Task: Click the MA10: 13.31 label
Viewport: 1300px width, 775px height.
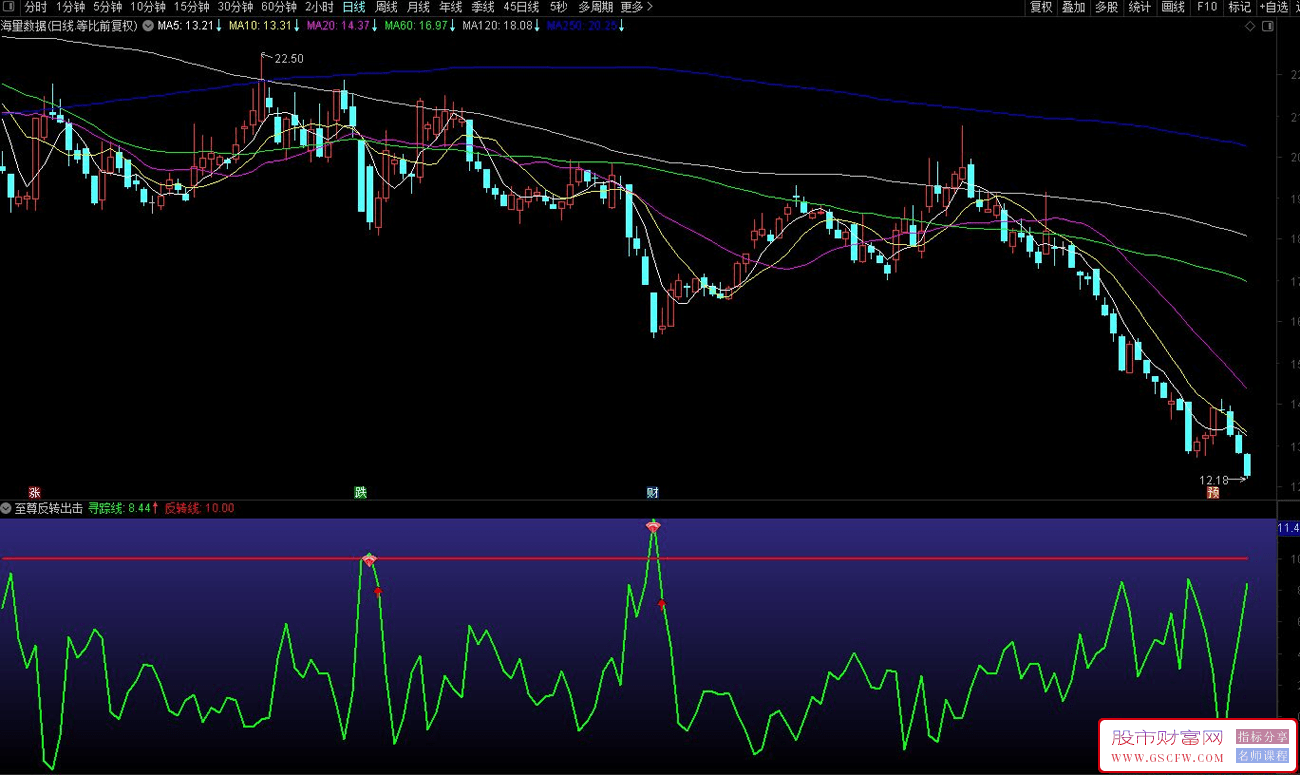Action: point(260,26)
